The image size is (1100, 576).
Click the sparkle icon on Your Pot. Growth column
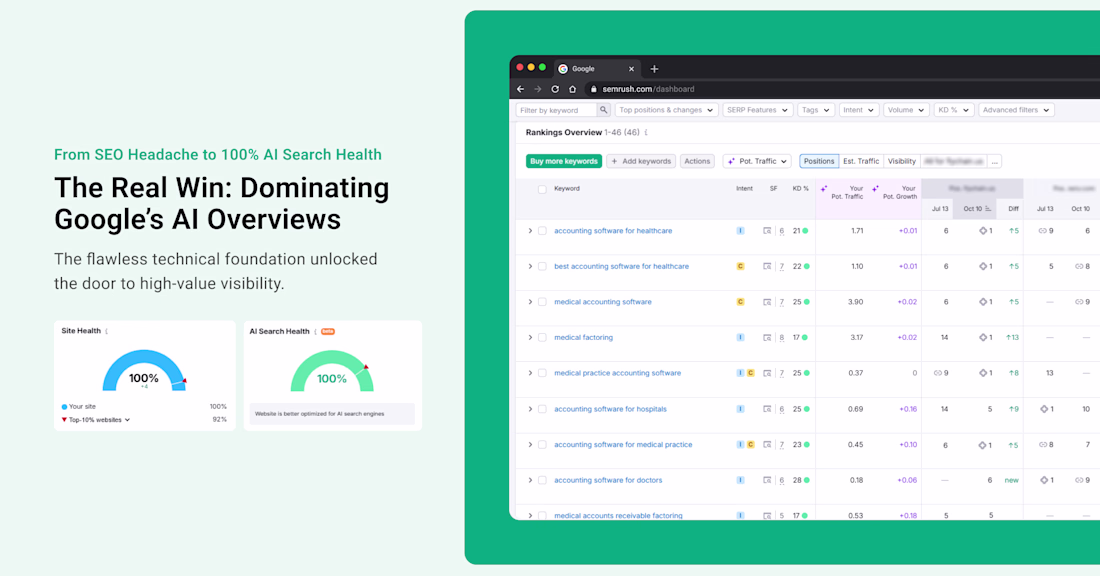coord(875,189)
